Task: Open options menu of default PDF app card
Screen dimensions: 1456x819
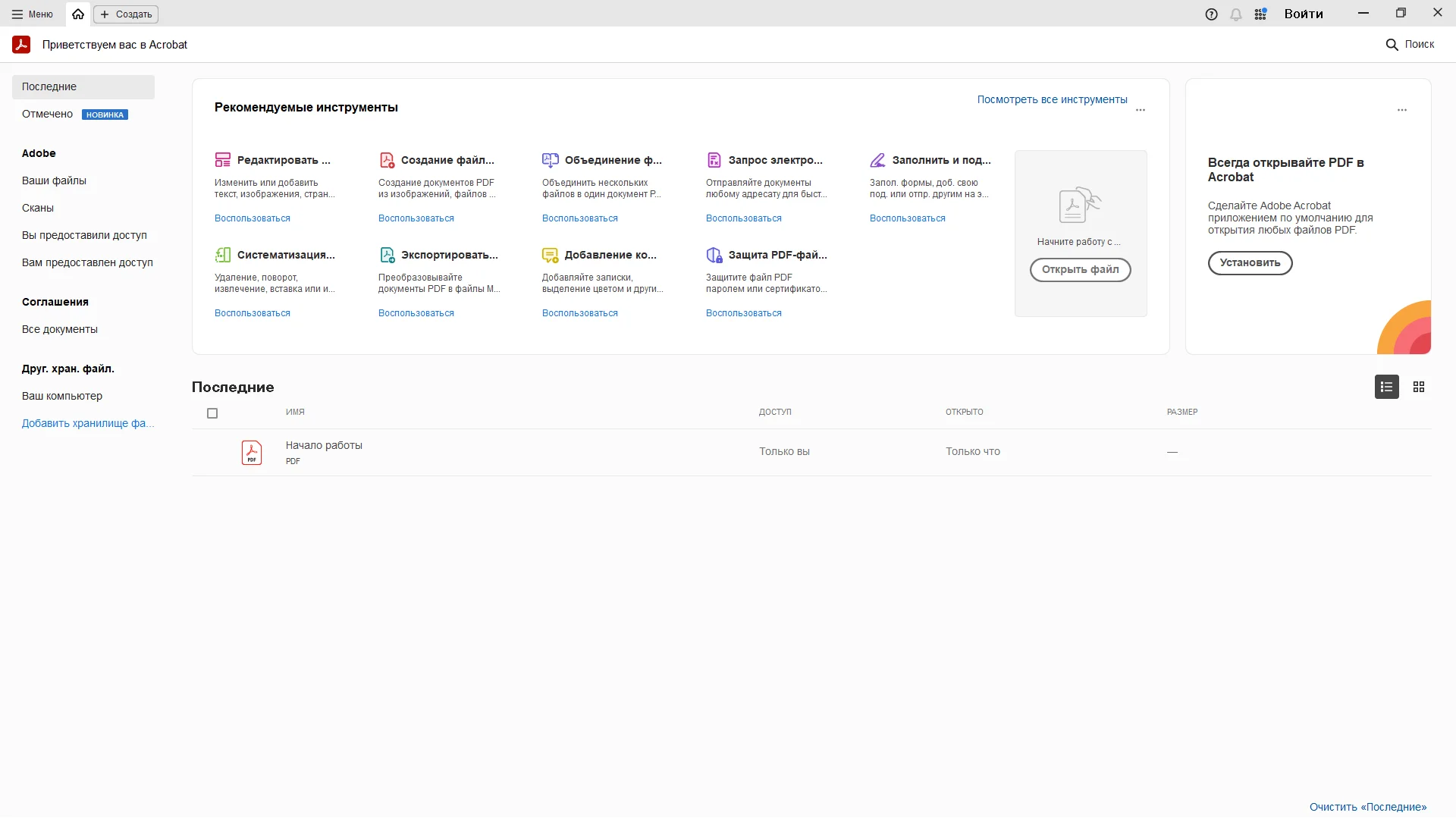Action: pos(1401,110)
